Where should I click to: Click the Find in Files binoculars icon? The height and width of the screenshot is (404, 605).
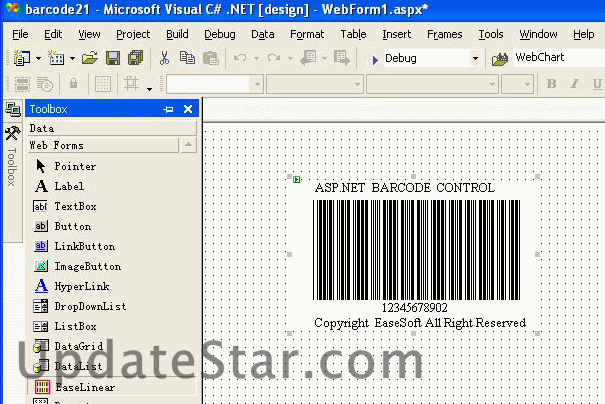pos(500,59)
